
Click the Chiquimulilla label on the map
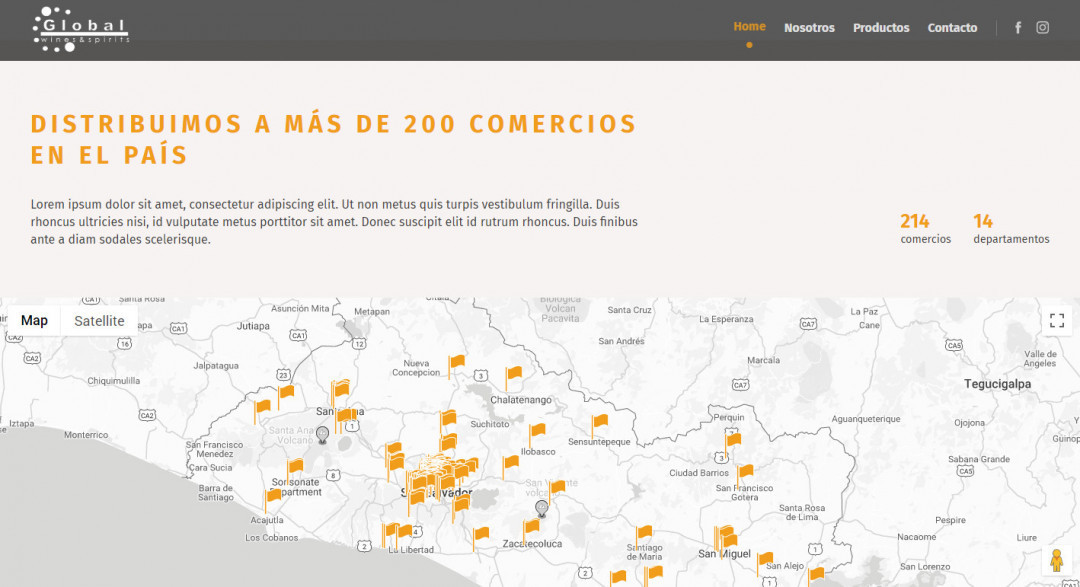[114, 381]
